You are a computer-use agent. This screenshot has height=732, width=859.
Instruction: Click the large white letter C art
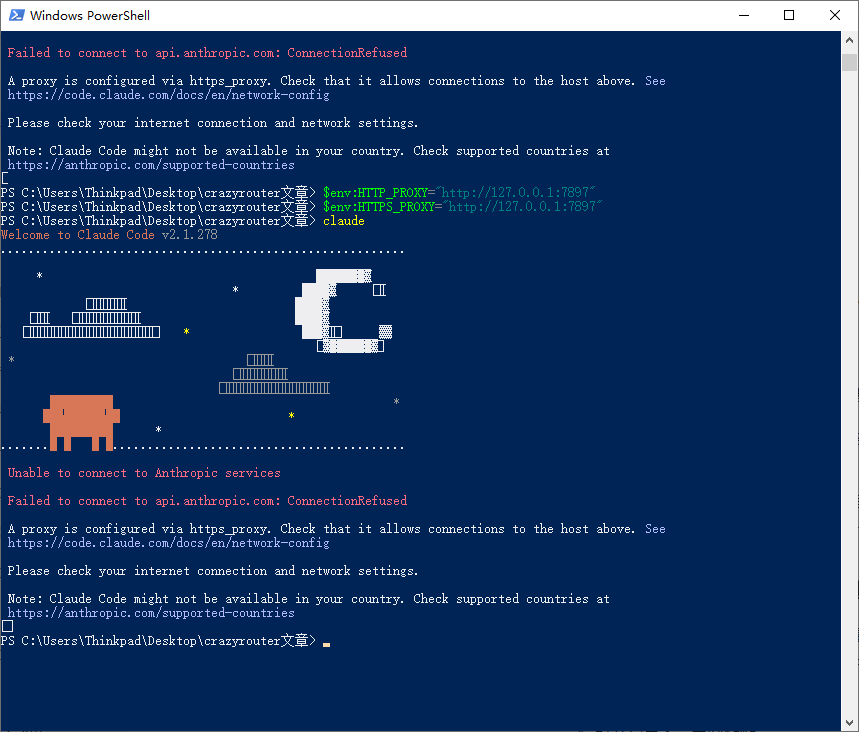[x=343, y=311]
